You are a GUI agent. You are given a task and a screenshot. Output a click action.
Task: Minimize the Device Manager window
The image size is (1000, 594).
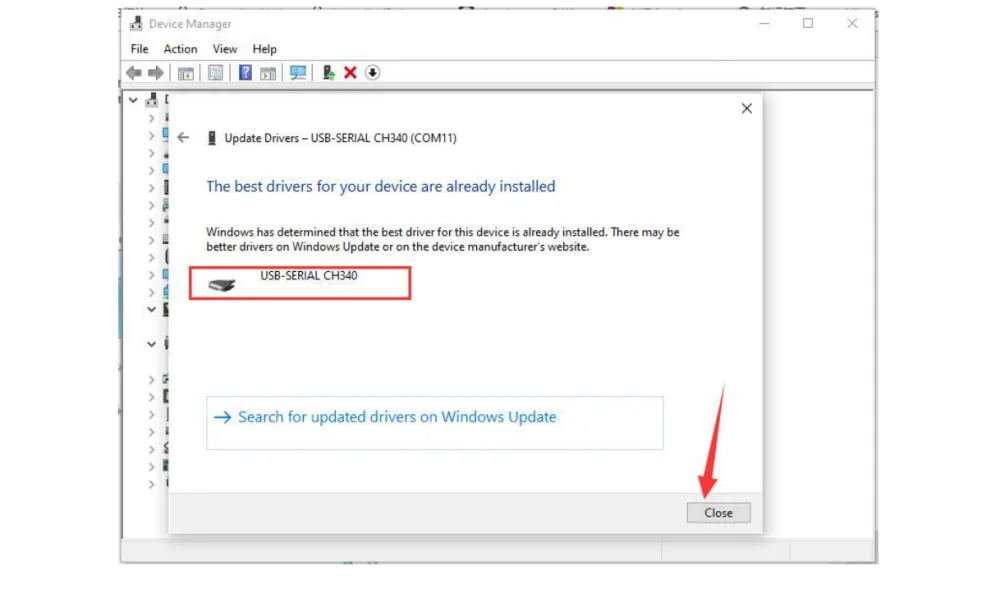coord(764,24)
